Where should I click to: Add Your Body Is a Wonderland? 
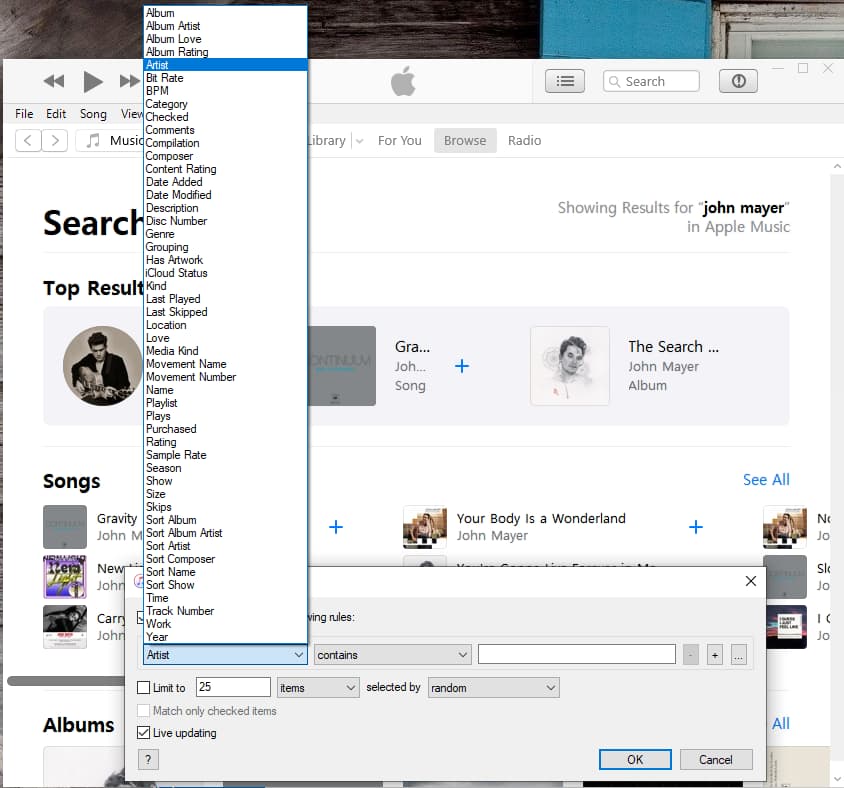click(695, 526)
